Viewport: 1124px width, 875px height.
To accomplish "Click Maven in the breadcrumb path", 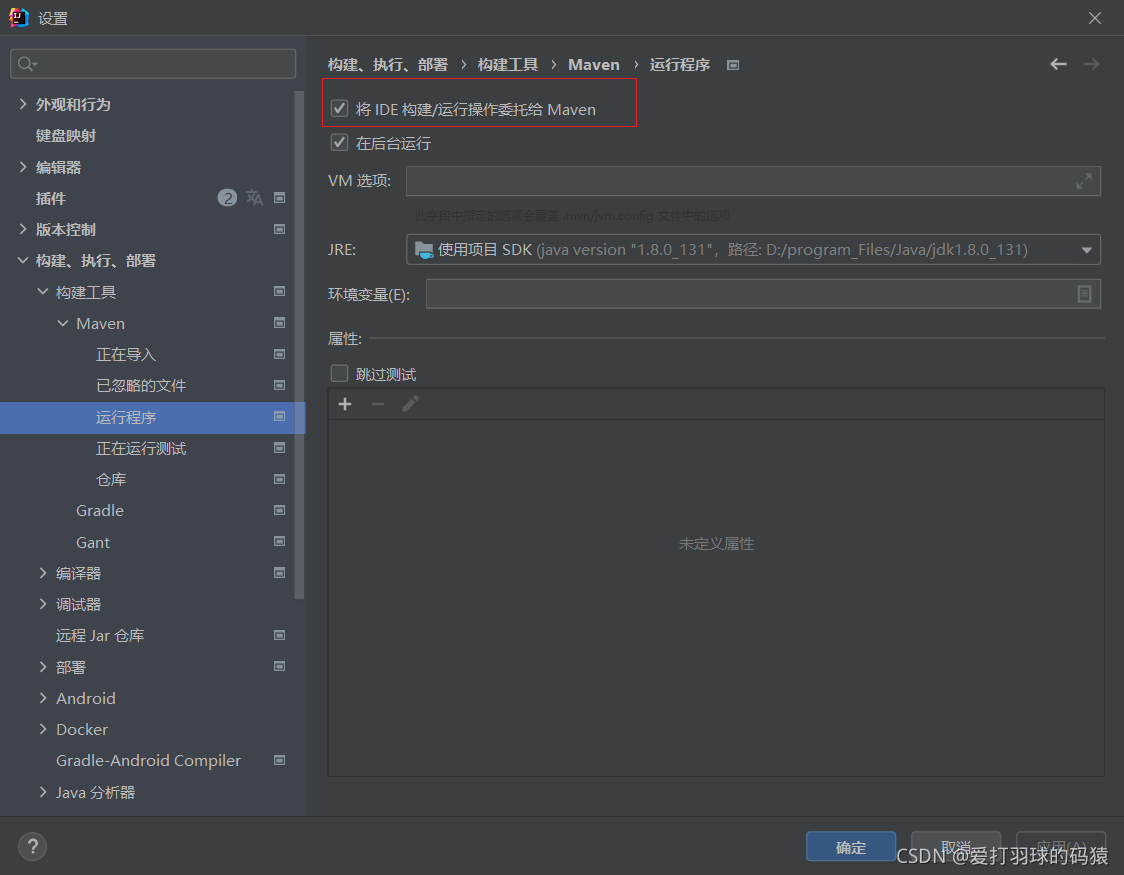I will 594,64.
